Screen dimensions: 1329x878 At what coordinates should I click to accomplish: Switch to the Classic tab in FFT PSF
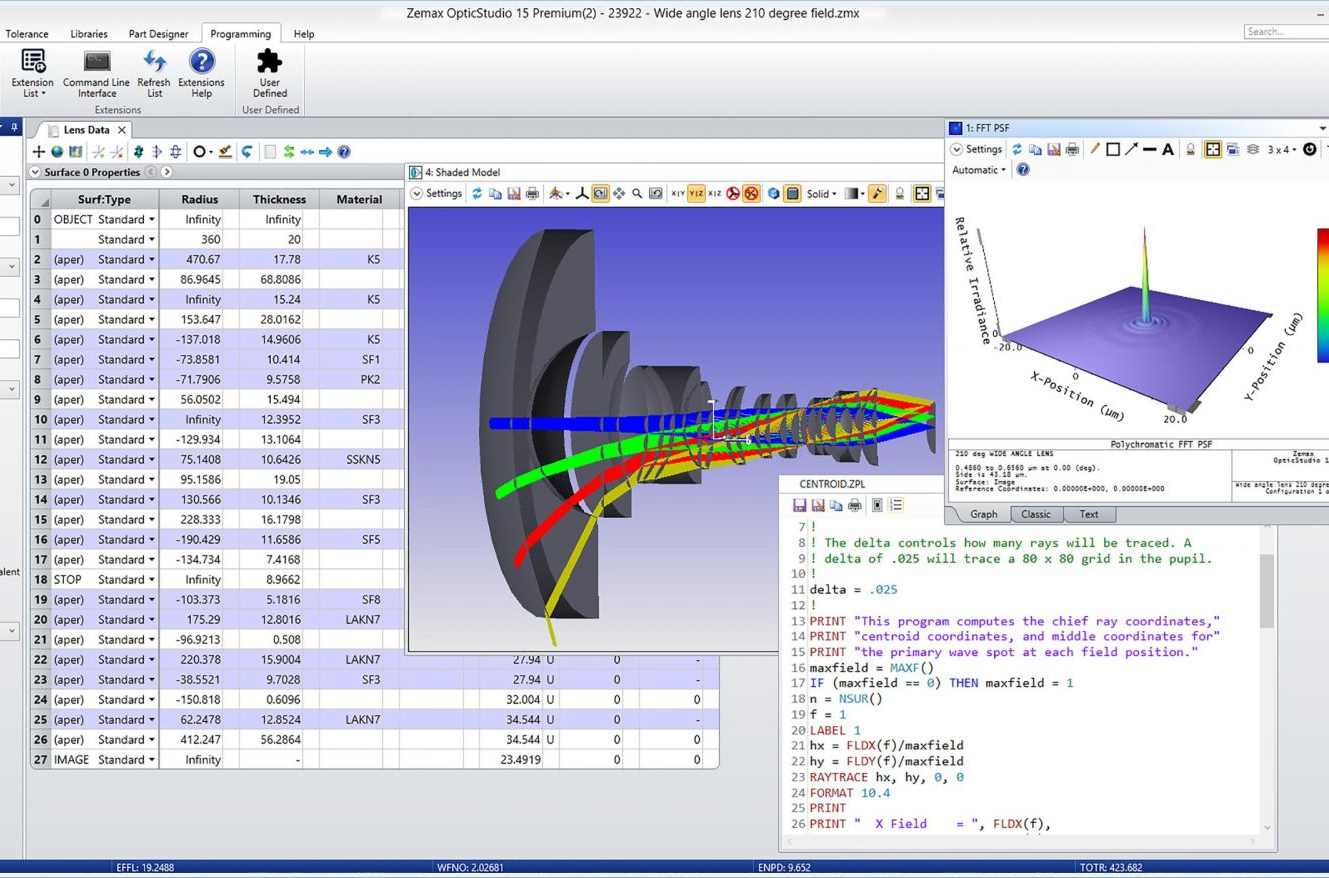point(1035,514)
